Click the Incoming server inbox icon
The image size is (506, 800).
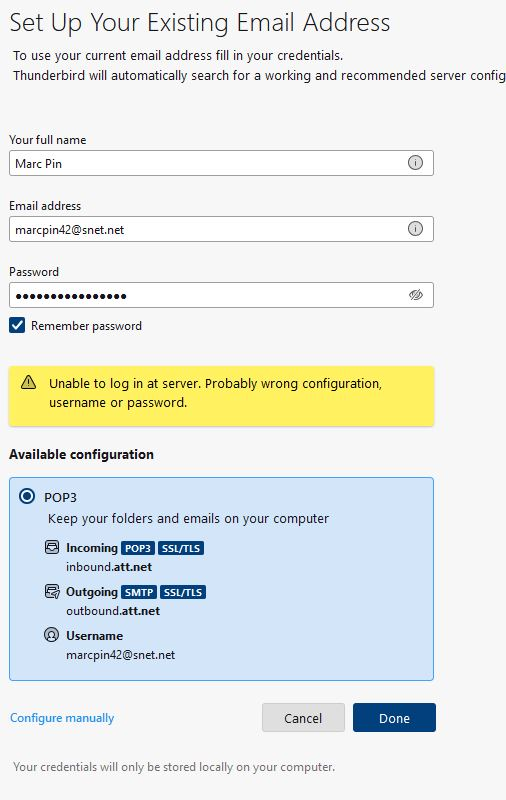(52, 547)
